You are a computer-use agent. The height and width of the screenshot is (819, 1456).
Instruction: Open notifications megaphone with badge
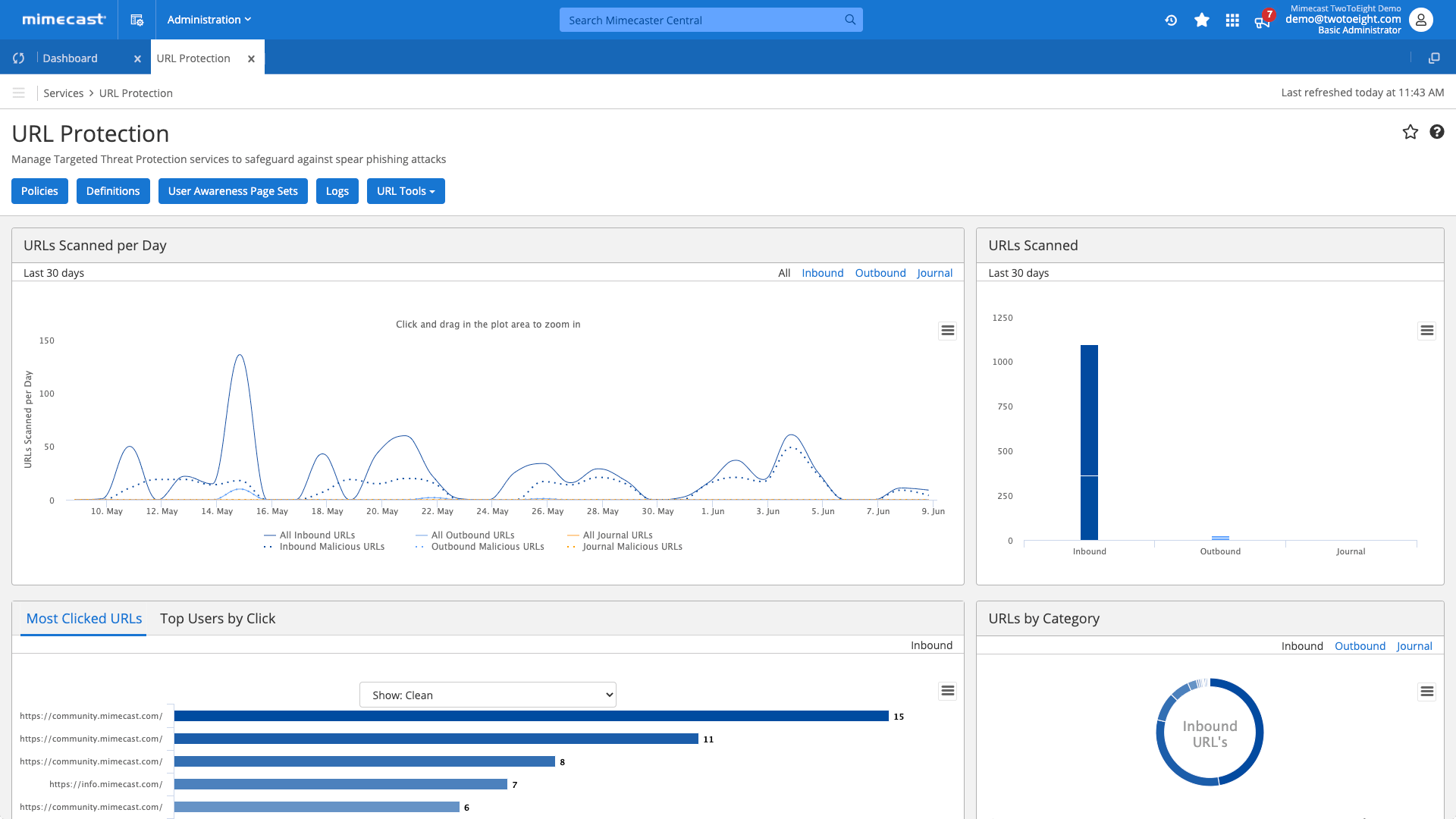(1263, 20)
